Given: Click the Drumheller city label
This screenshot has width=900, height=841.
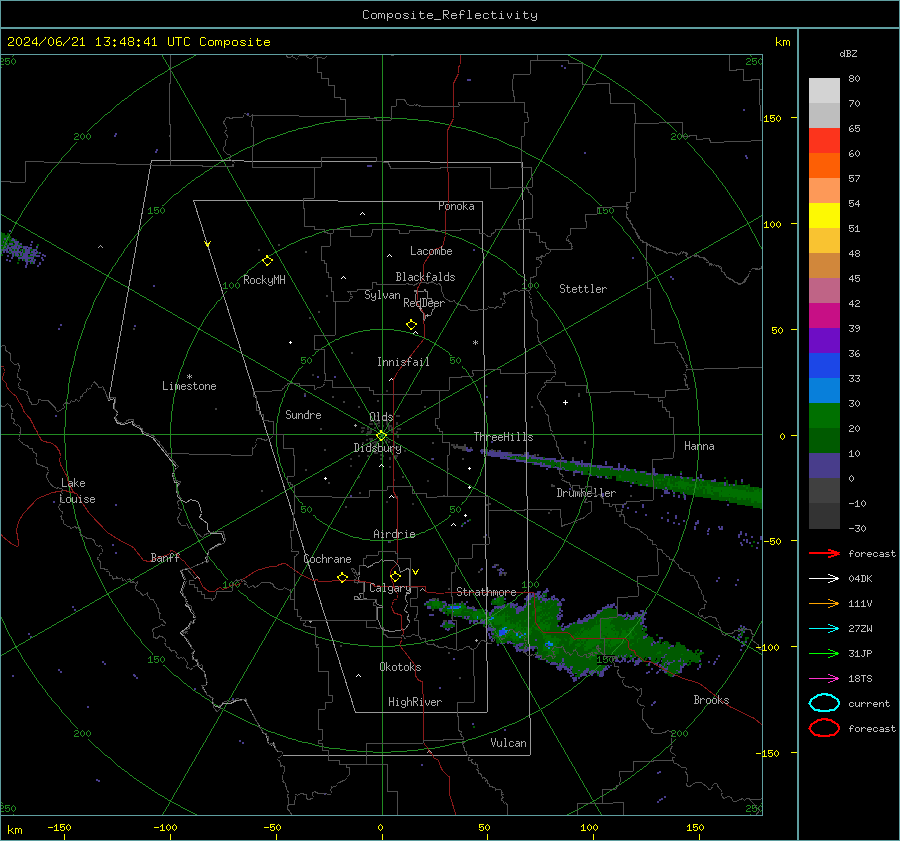Looking at the screenshot, I should click(x=586, y=493).
